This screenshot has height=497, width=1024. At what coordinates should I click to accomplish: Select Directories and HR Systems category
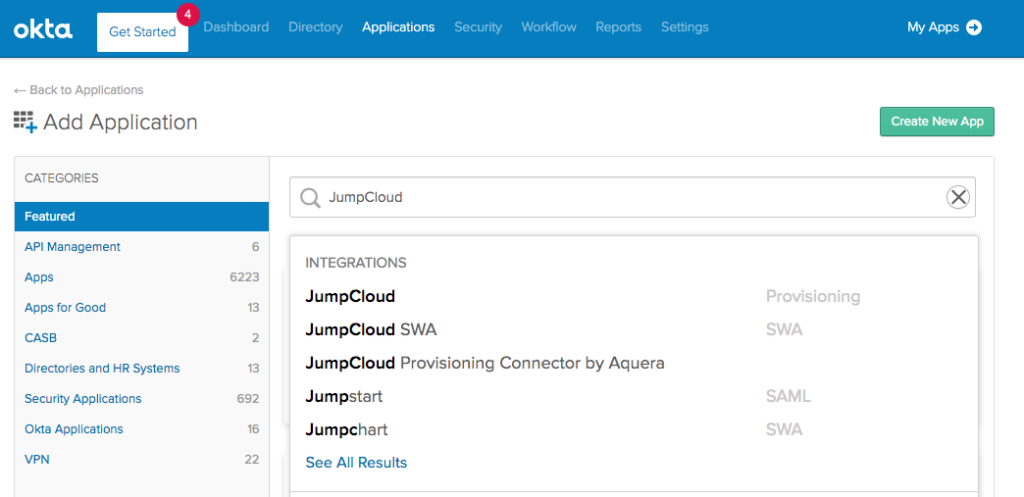click(102, 368)
